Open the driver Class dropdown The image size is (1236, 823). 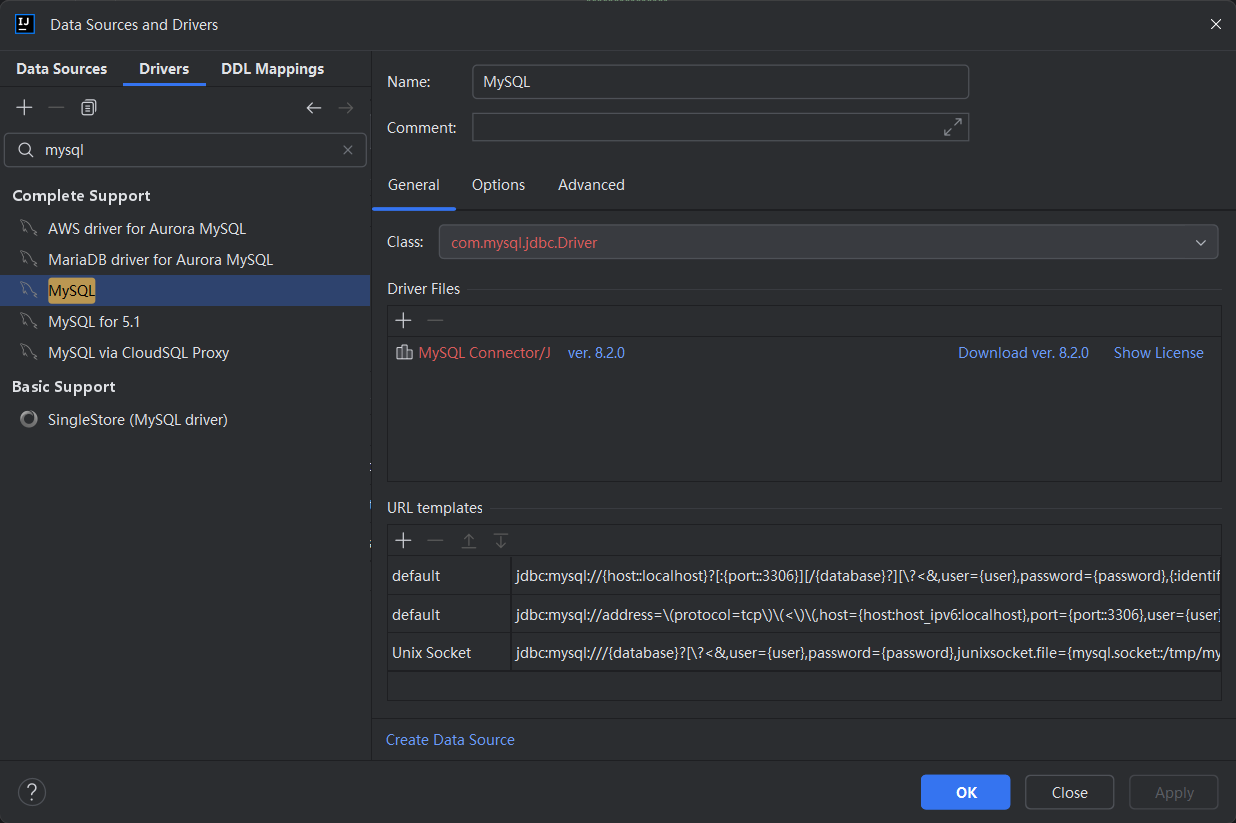pyautogui.click(x=828, y=242)
